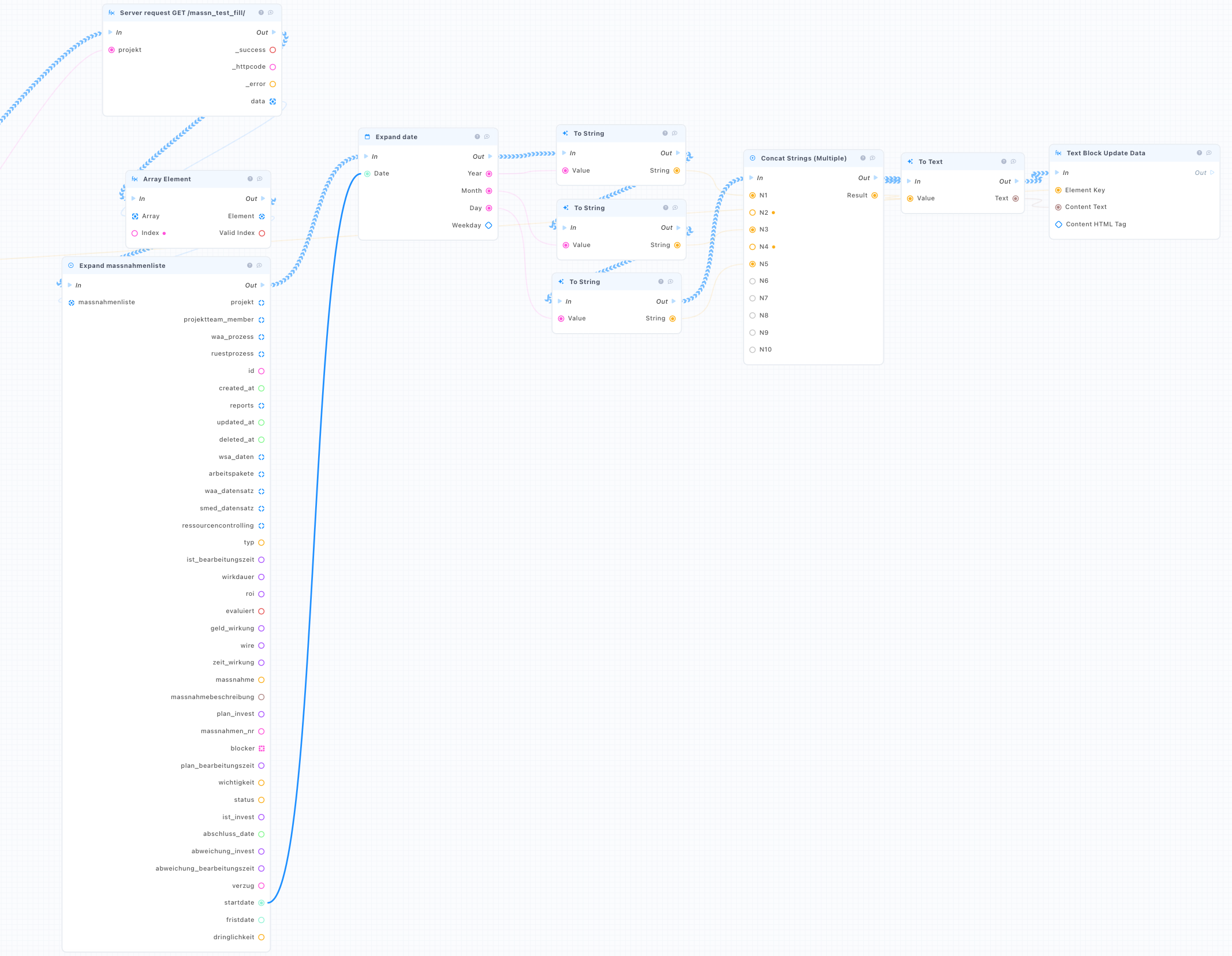This screenshot has width=1232, height=956.
Task: Click the _error output pin
Action: (272, 84)
